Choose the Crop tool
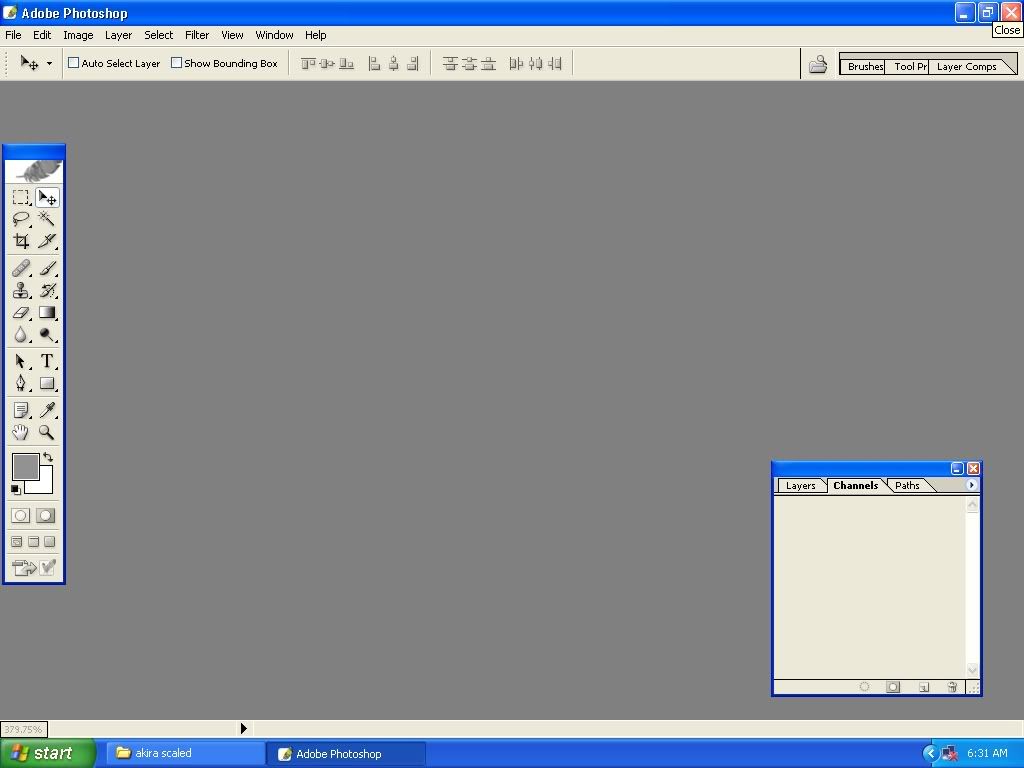 20,241
